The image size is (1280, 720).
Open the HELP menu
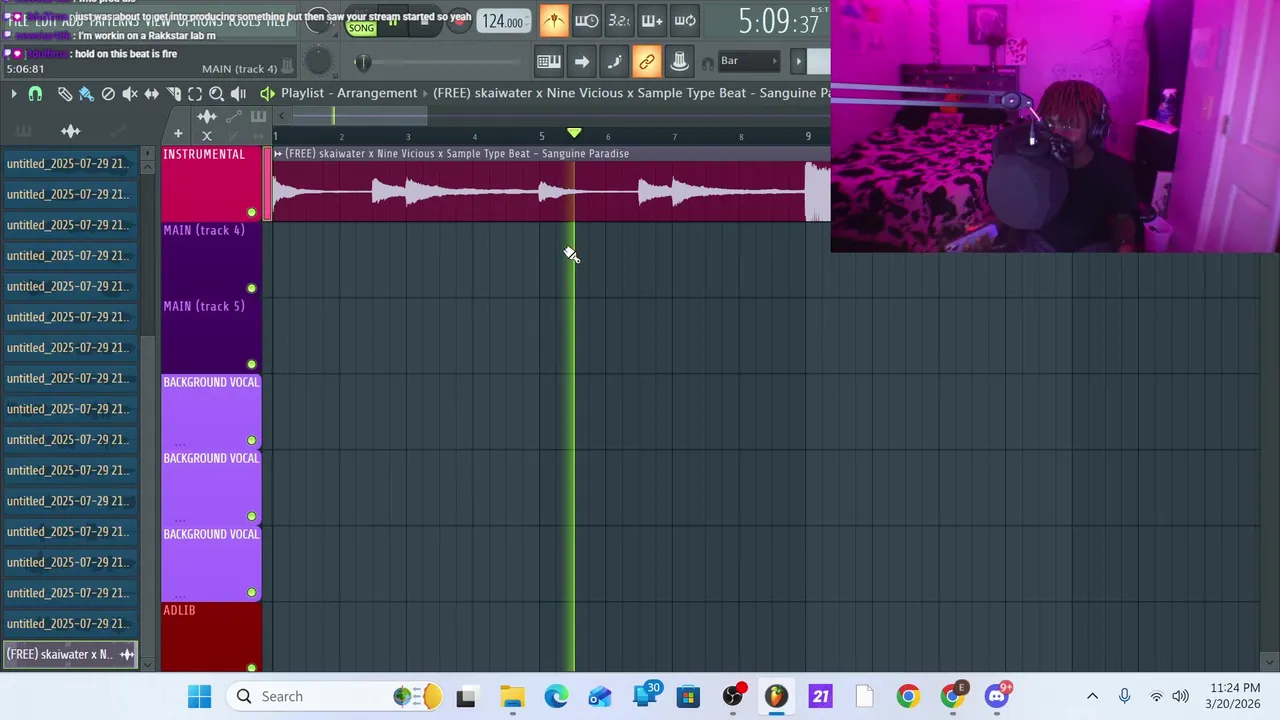[279, 21]
